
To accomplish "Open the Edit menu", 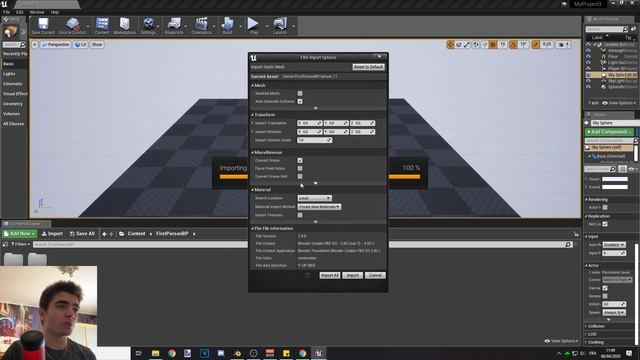I will 20,12.
